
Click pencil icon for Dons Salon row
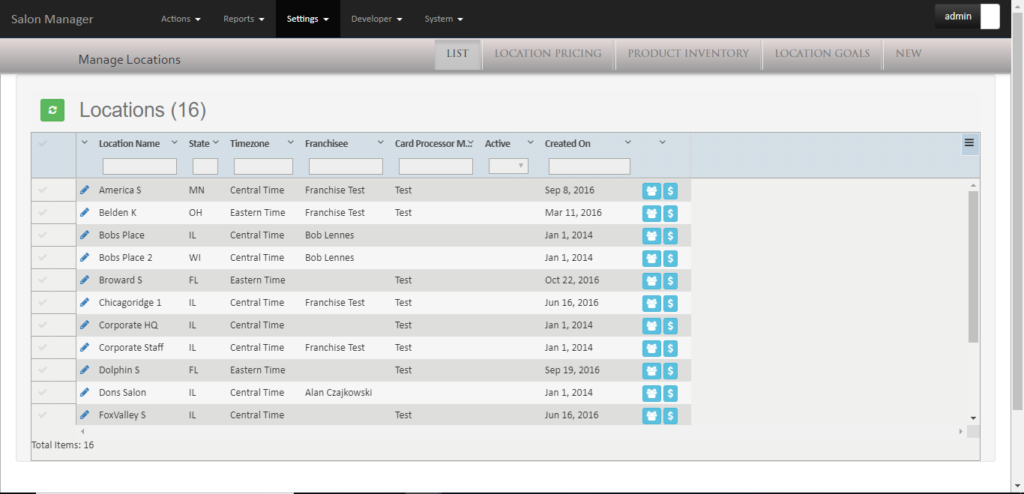click(x=85, y=393)
